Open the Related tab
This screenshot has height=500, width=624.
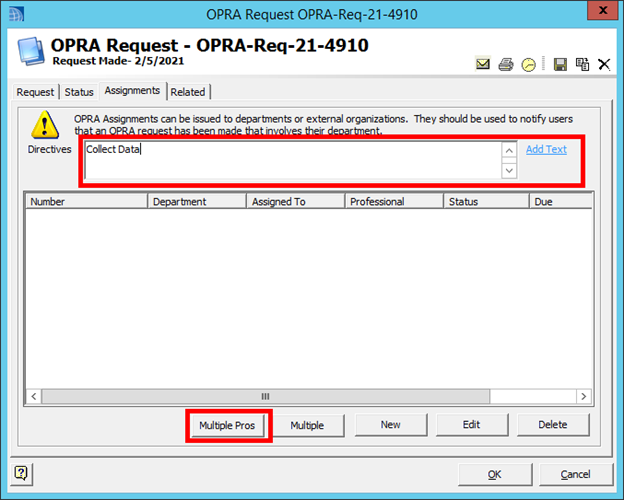coord(188,92)
